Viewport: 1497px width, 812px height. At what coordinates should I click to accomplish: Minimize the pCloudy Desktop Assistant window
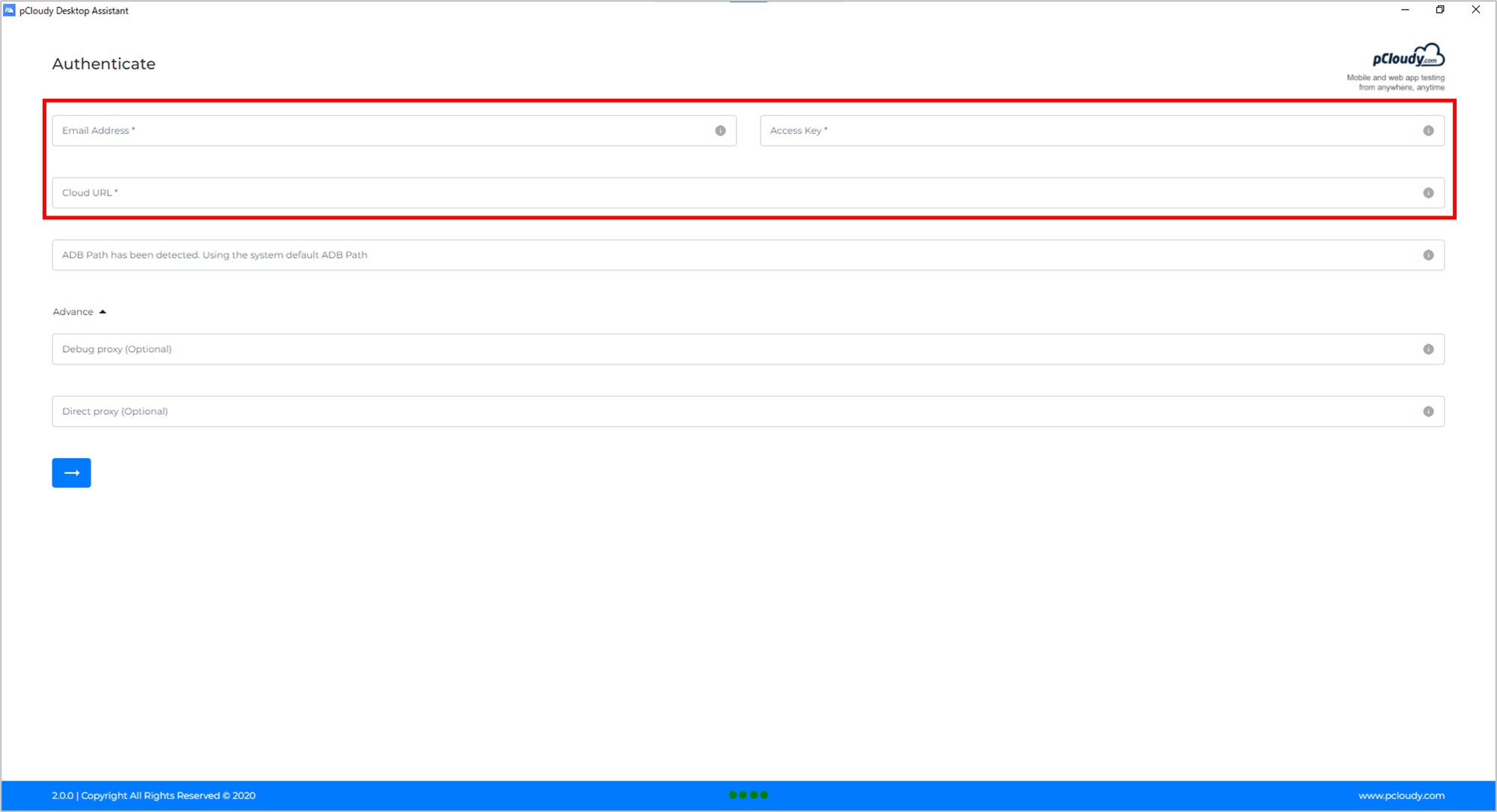coord(1405,10)
